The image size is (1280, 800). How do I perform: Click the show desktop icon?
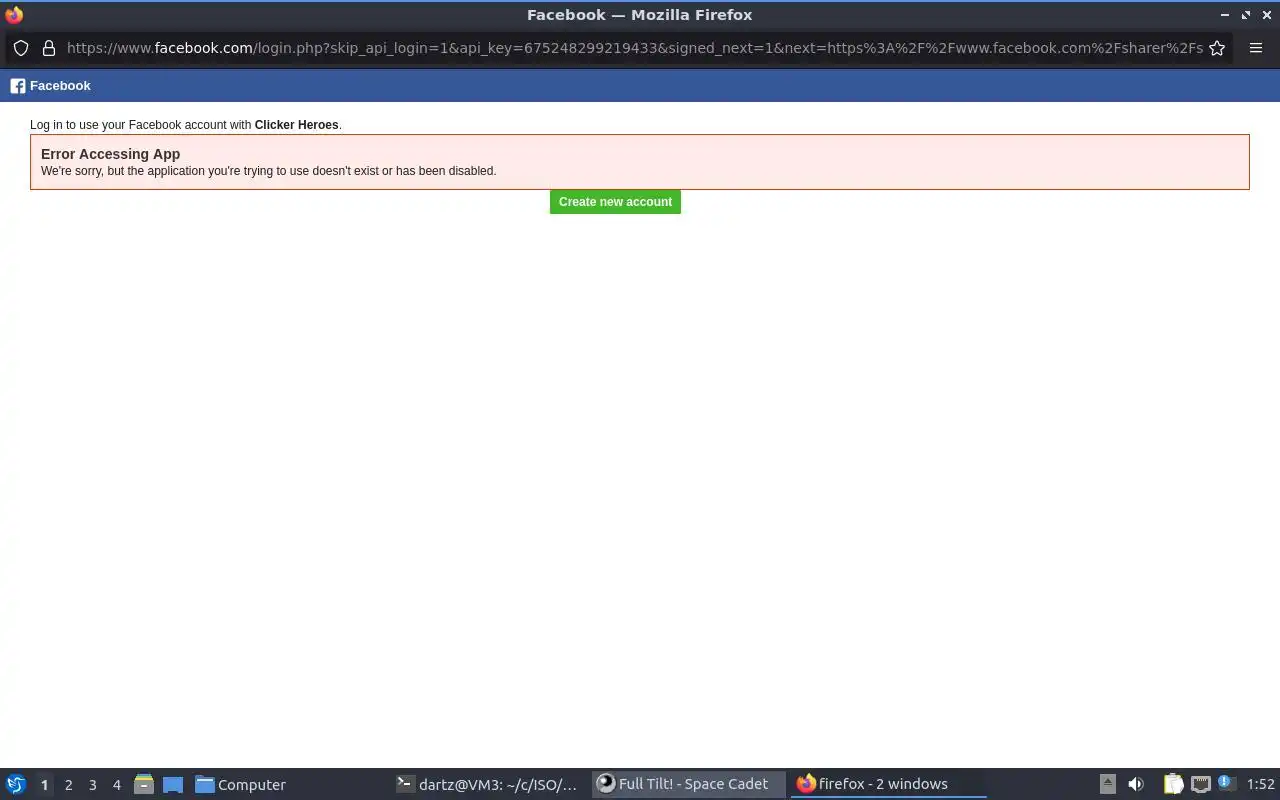(173, 785)
